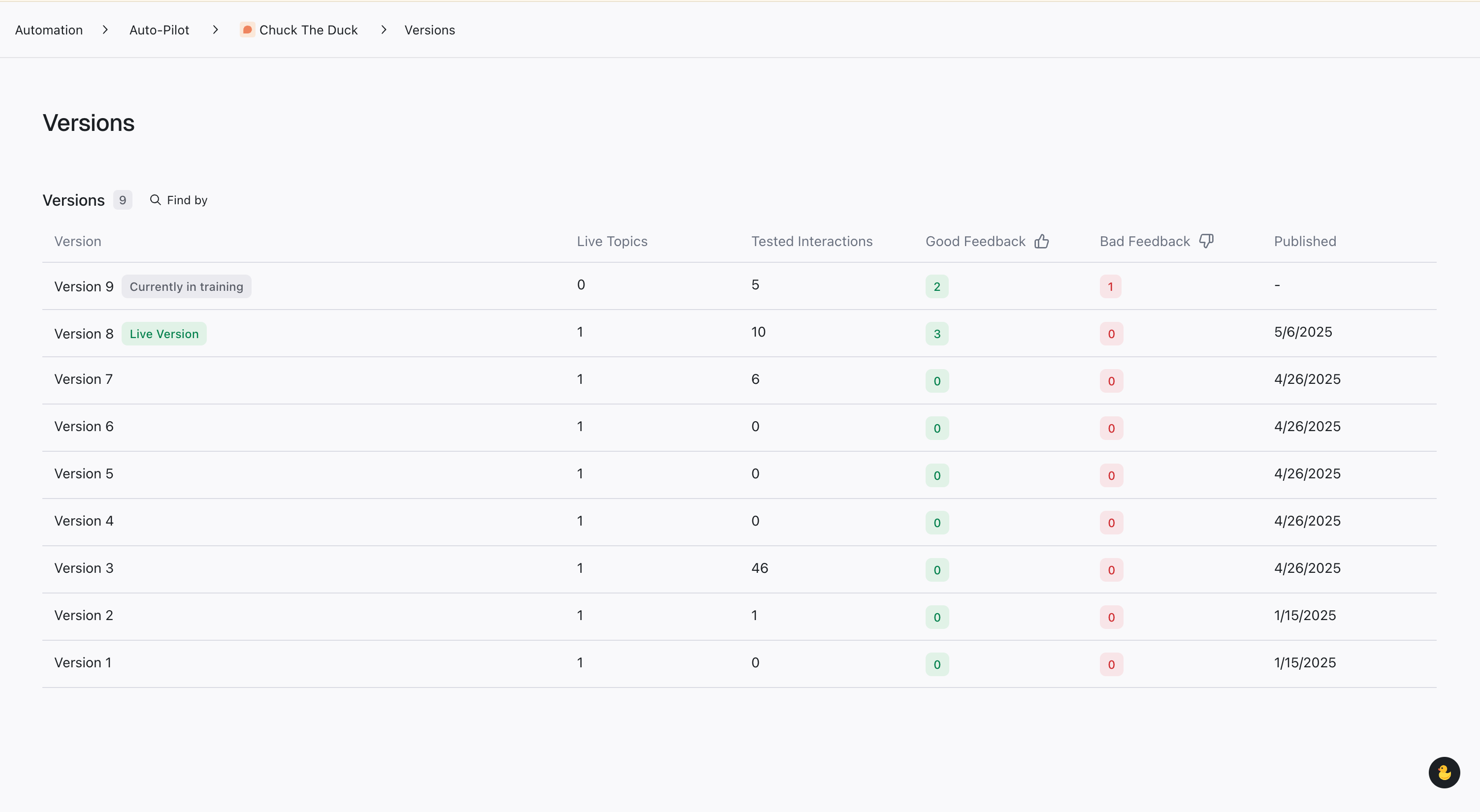Sort by Tested Interactions column header
This screenshot has height=812, width=1480.
click(812, 241)
